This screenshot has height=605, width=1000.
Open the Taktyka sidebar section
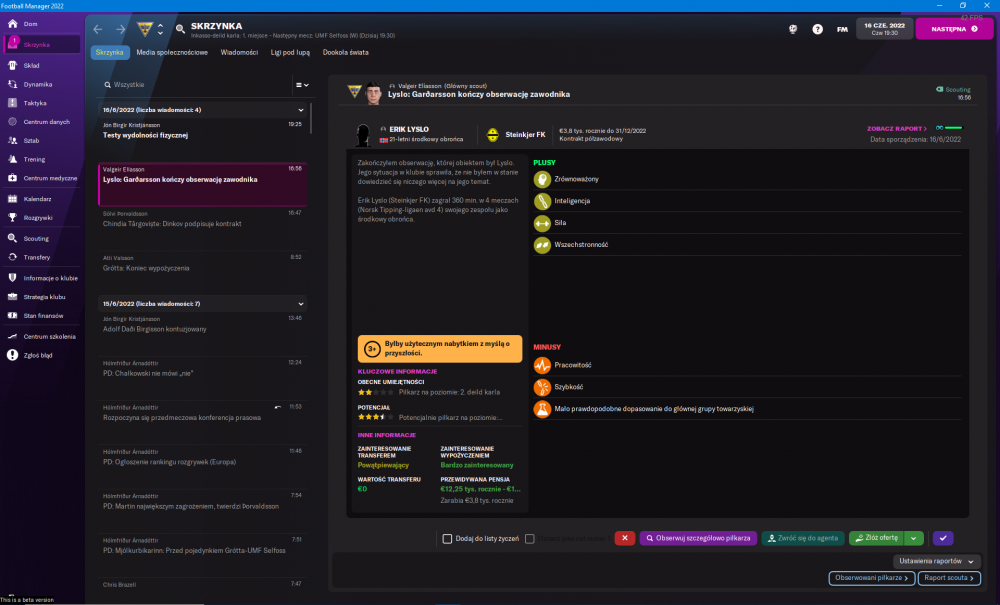(35, 103)
